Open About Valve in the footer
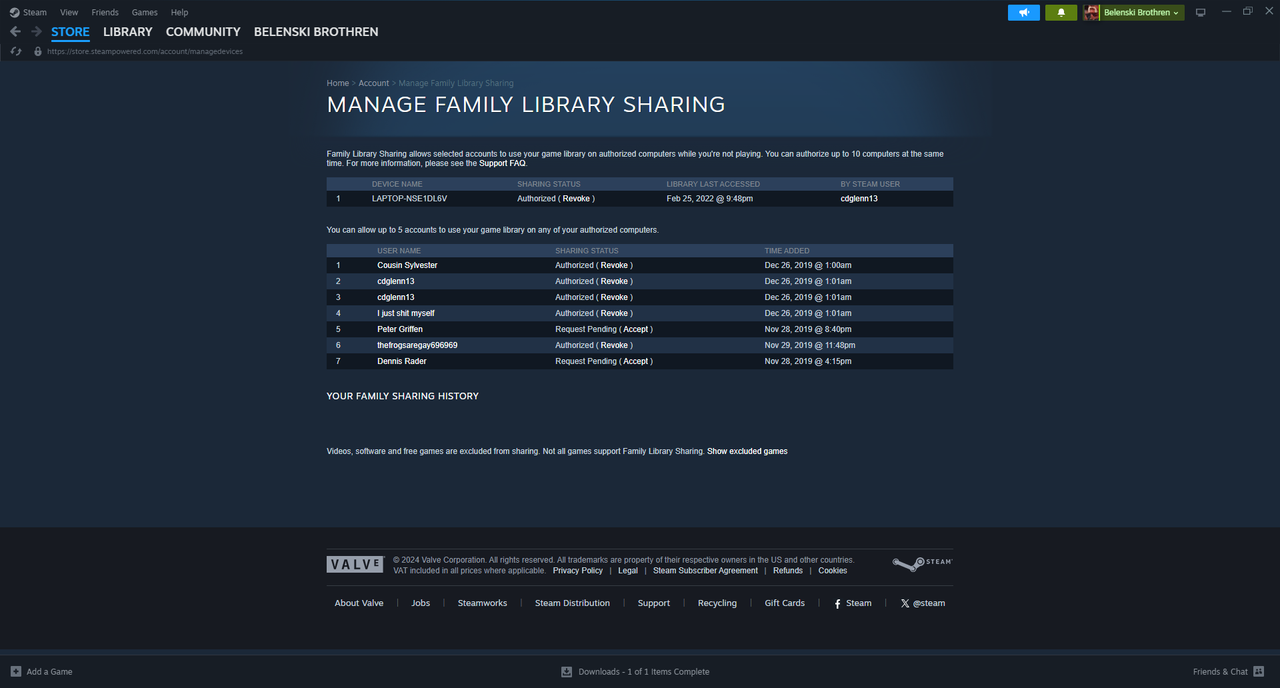Image resolution: width=1280 pixels, height=688 pixels. (x=359, y=603)
